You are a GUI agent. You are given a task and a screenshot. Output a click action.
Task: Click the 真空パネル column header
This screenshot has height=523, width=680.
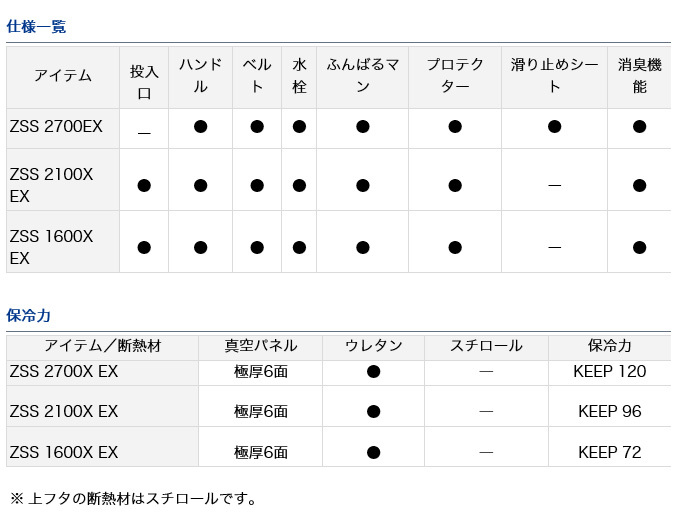pyautogui.click(x=261, y=346)
